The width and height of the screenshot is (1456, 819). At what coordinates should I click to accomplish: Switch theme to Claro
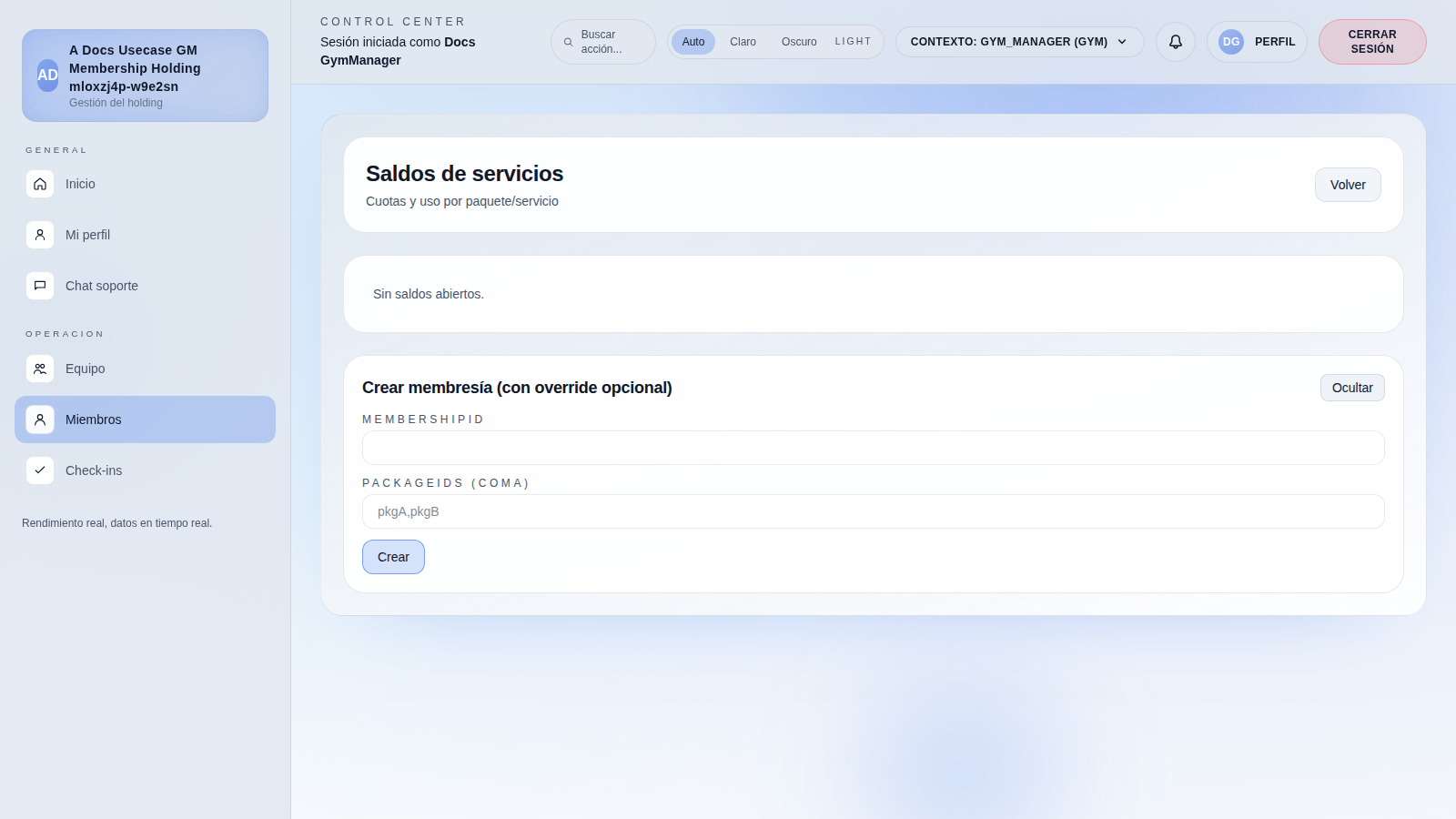click(x=743, y=42)
